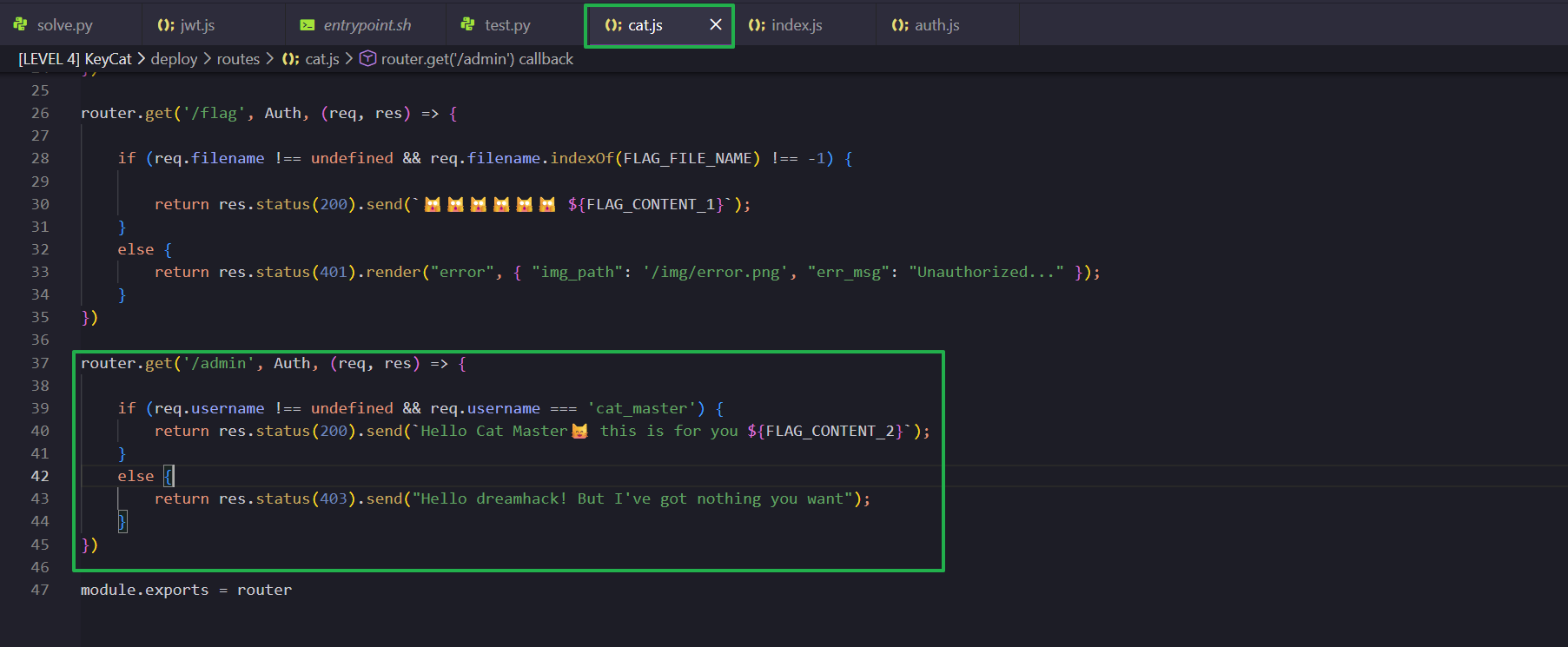This screenshot has height=647, width=1568.
Task: Click the Python icon on test.py tab
Action: click(468, 24)
